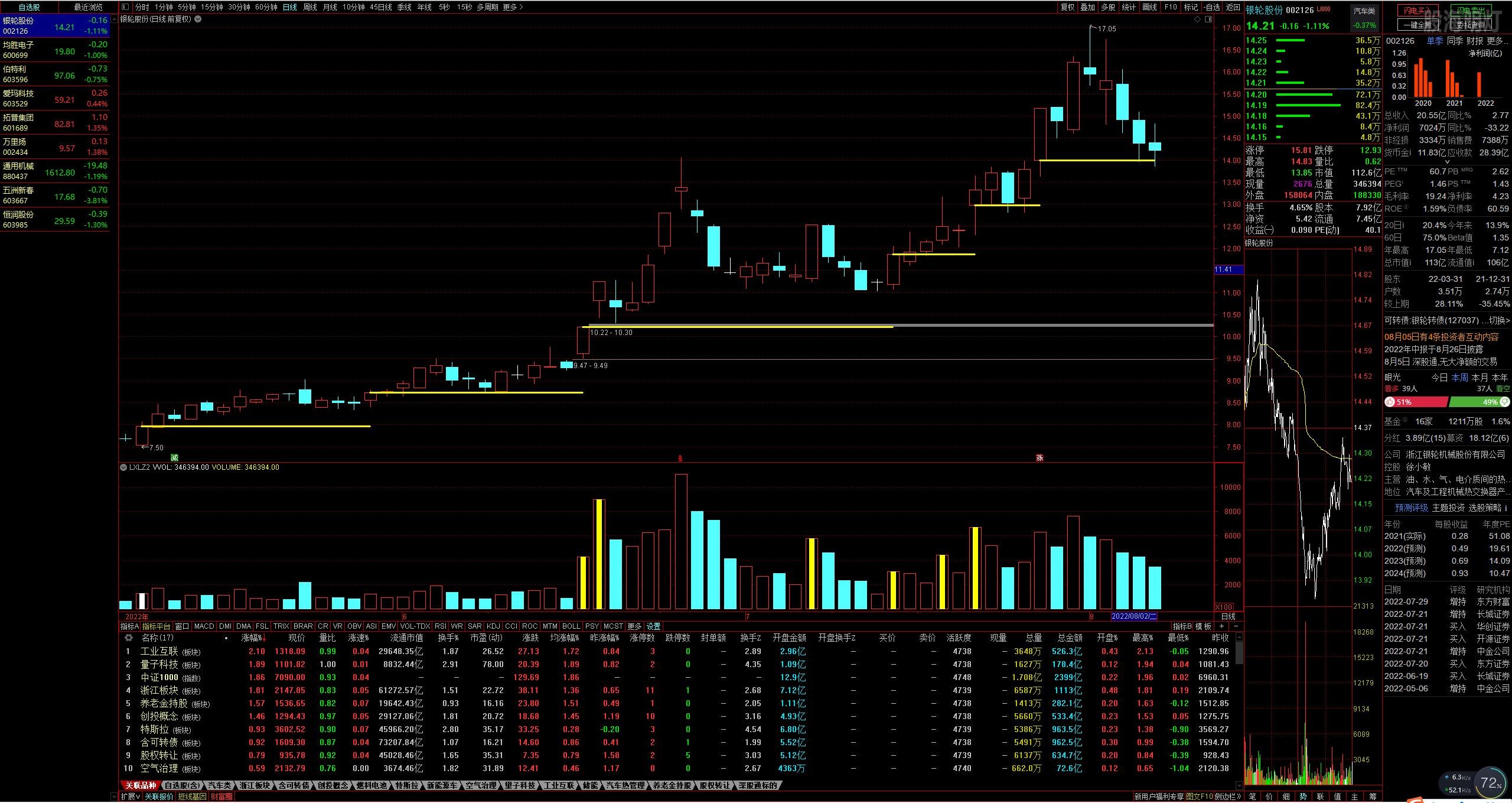Viewport: 1512px width, 803px height.
Task: Click the 画线 drawing tool item
Action: tap(1149, 7)
